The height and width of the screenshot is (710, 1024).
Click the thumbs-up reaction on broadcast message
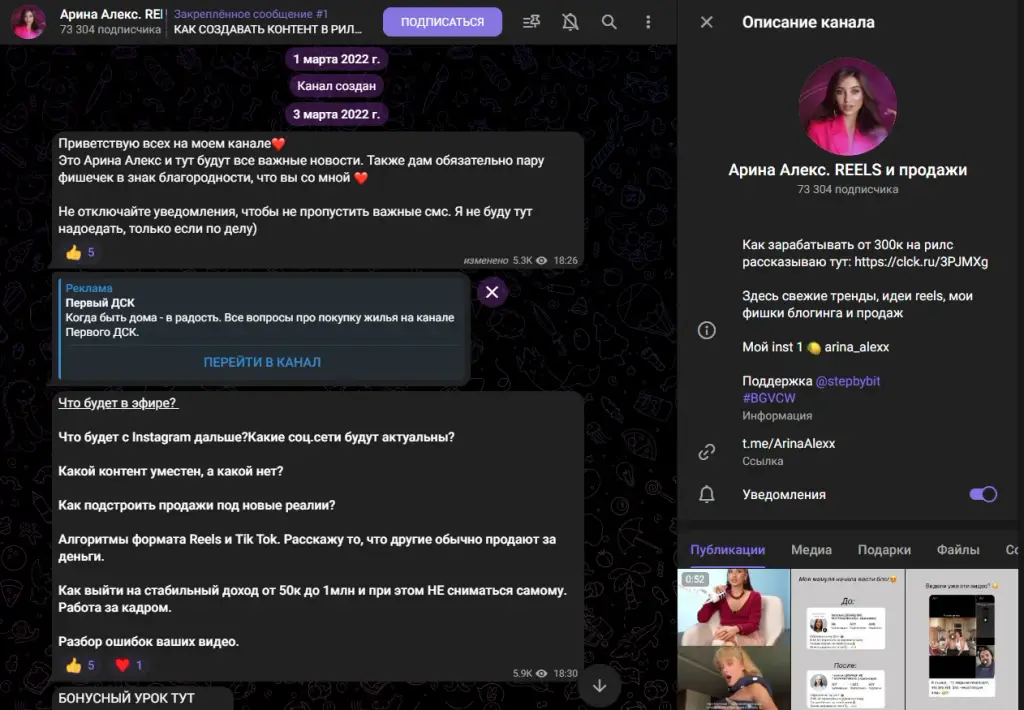coord(80,665)
